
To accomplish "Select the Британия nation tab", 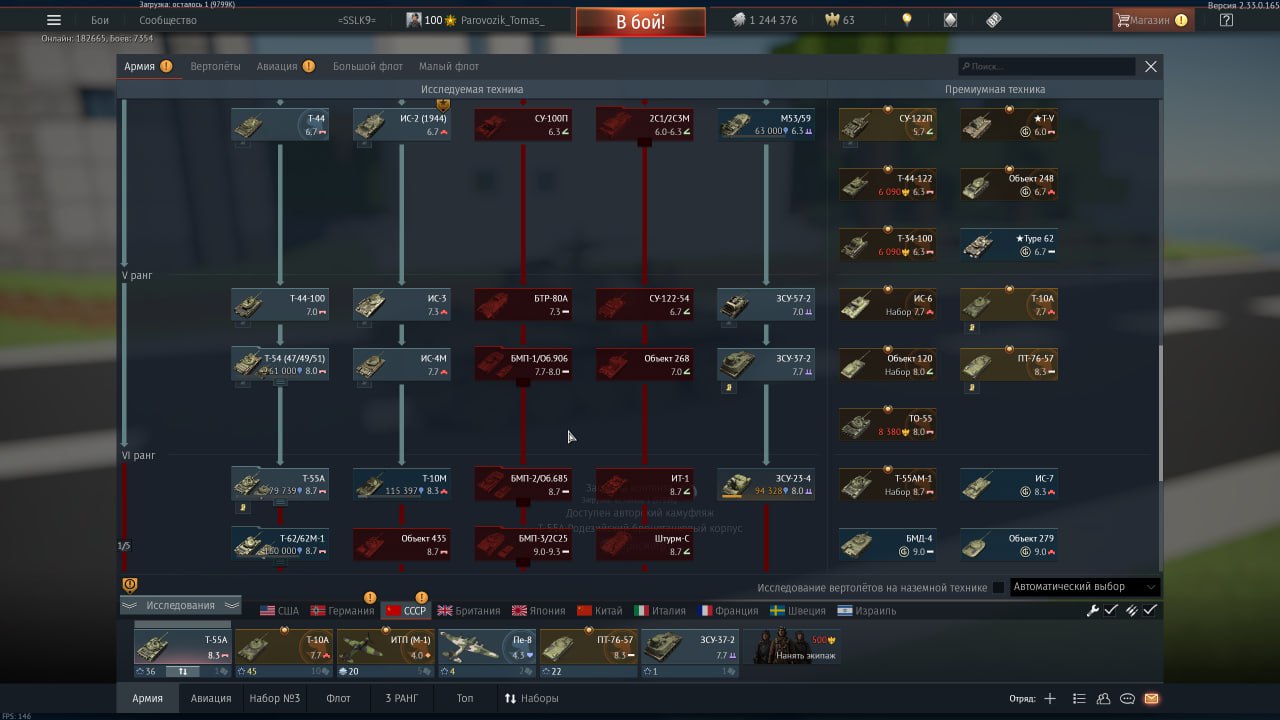I will point(469,610).
